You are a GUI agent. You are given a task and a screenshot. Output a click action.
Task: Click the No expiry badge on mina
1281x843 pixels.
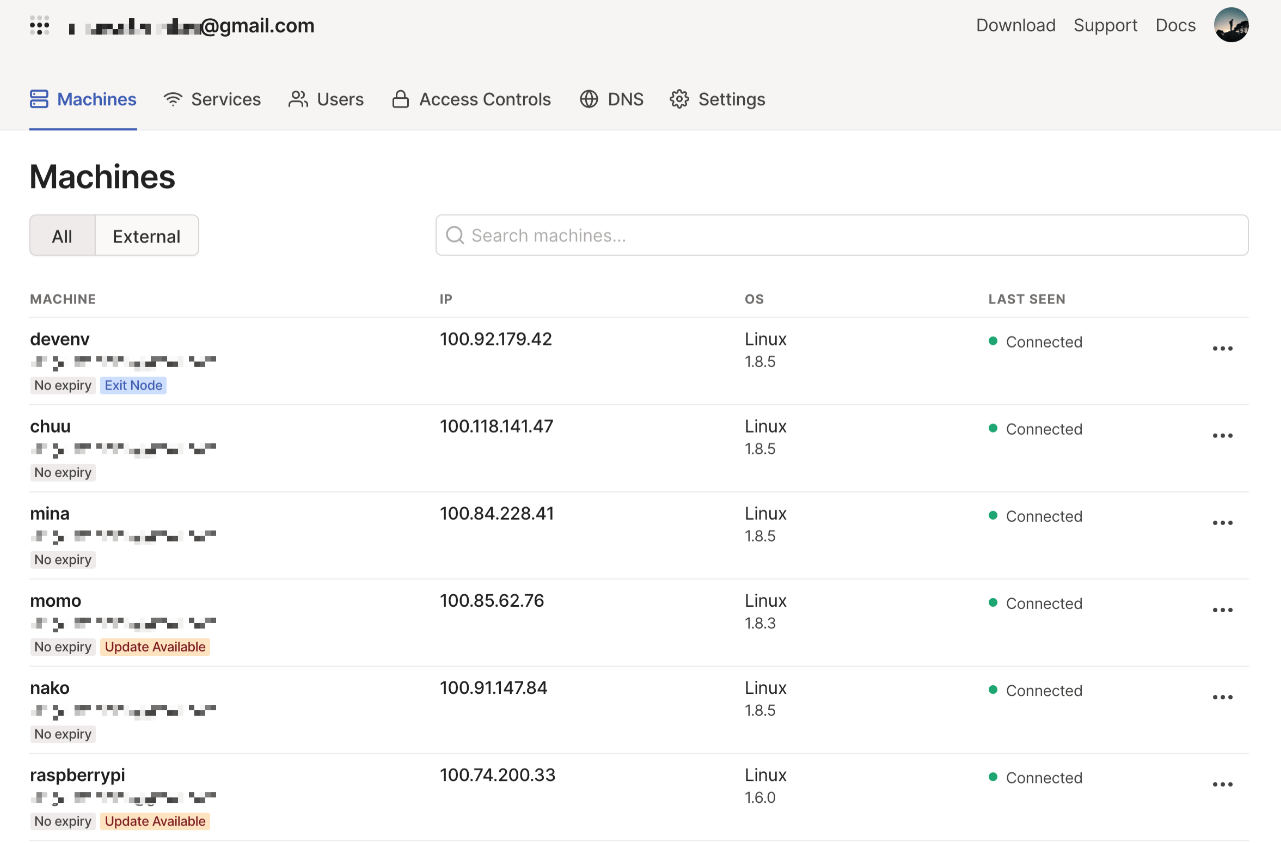tap(63, 559)
